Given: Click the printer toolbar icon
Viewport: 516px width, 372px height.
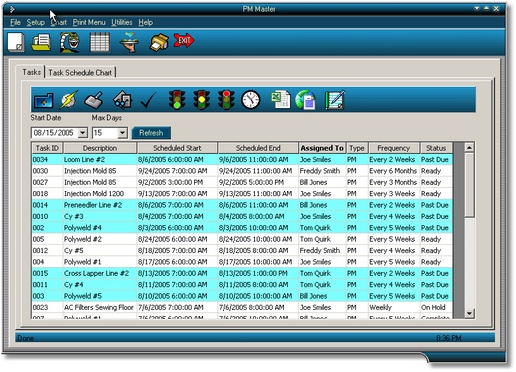Looking at the screenshot, I should [159, 42].
